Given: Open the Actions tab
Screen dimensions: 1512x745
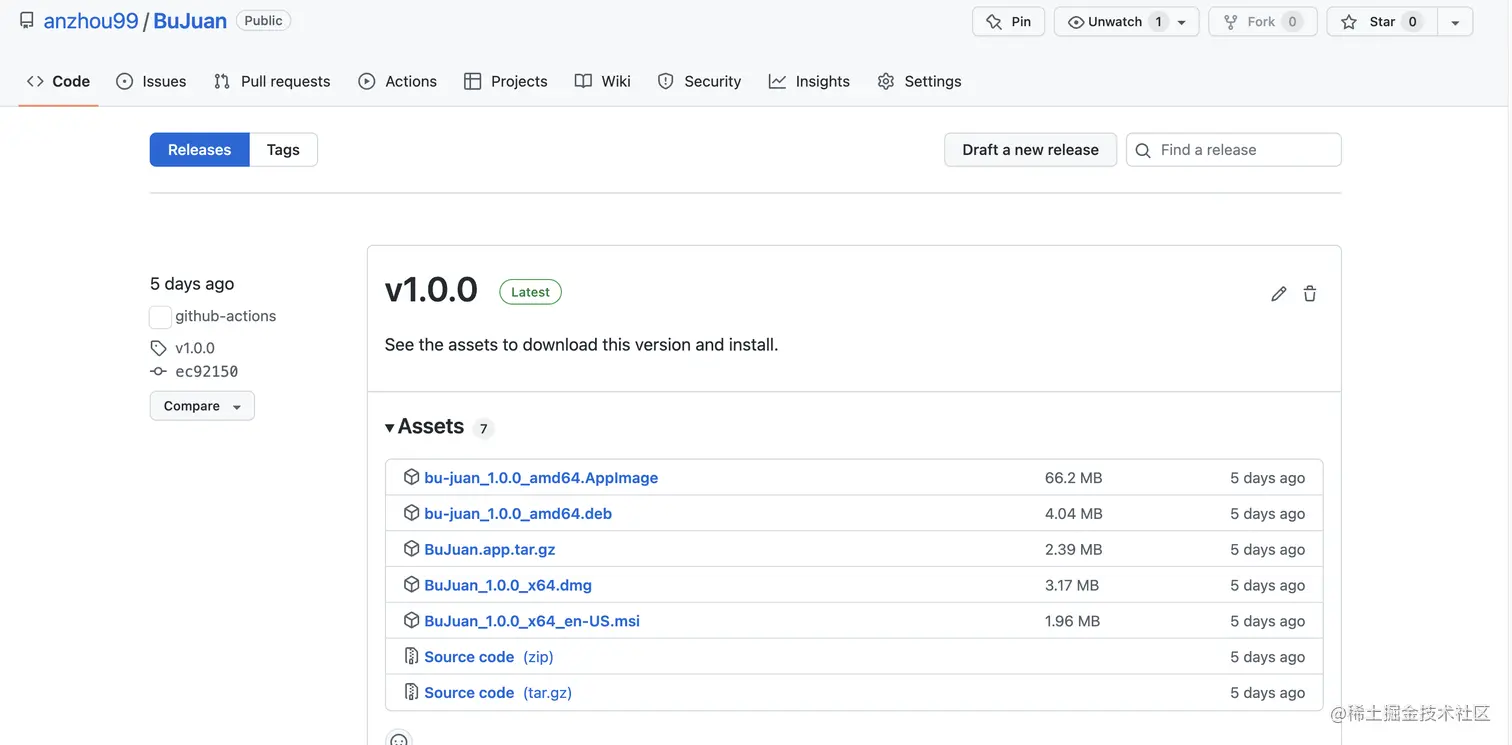Looking at the screenshot, I should point(398,81).
